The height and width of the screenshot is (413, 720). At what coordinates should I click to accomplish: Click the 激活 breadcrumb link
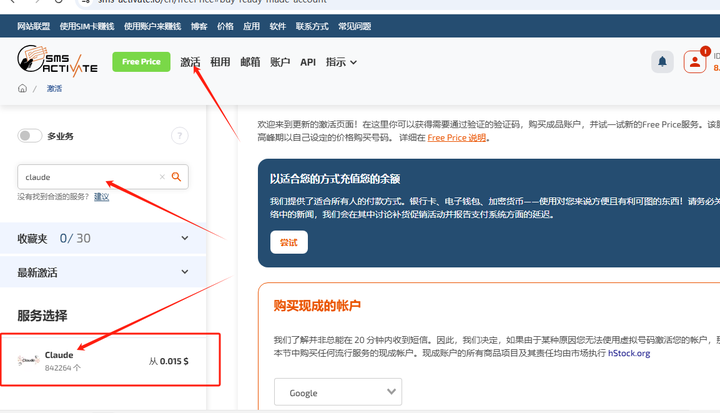(x=54, y=88)
